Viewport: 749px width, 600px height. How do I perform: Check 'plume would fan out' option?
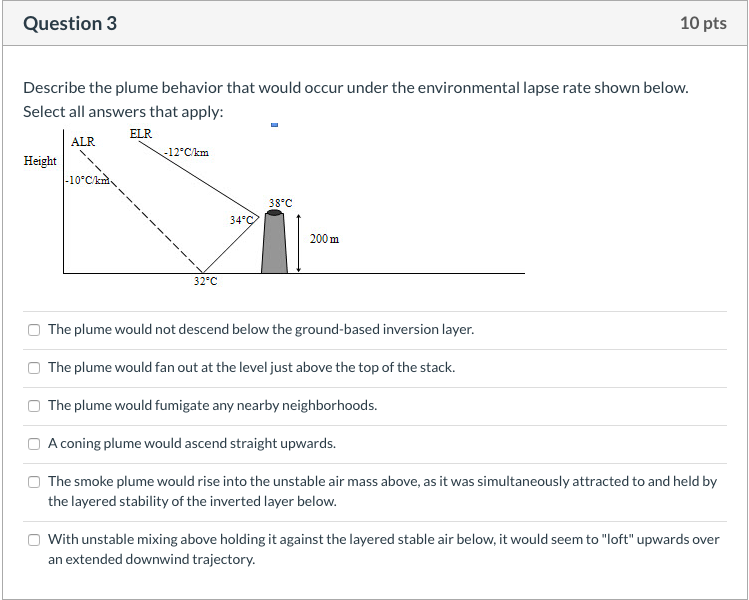point(34,368)
